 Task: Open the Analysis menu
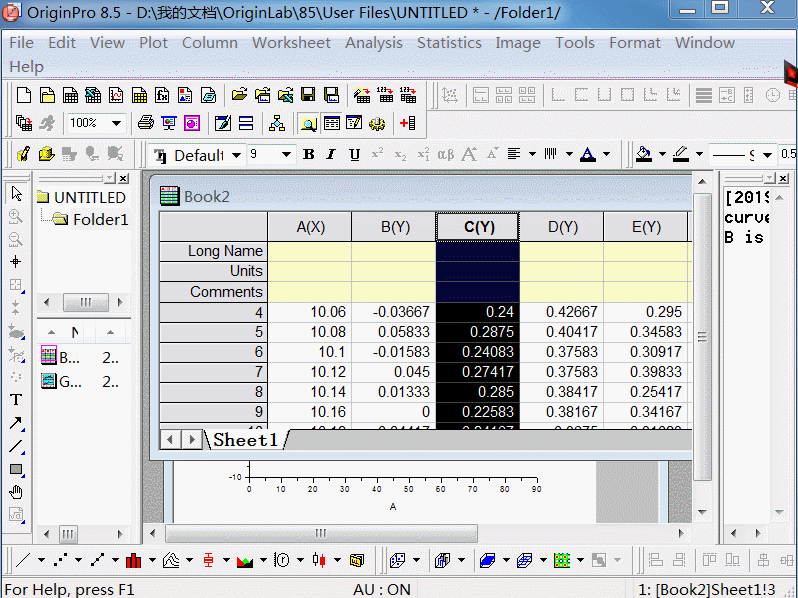point(374,43)
